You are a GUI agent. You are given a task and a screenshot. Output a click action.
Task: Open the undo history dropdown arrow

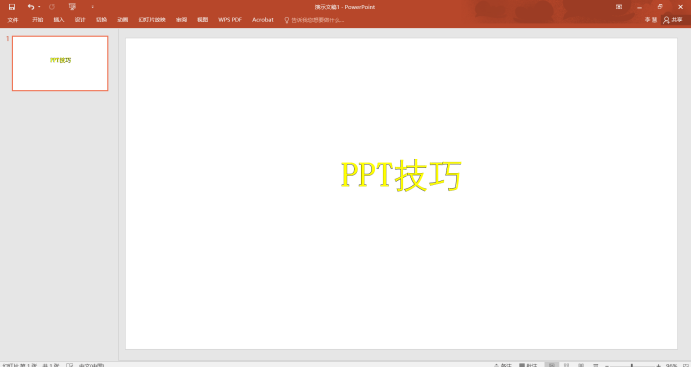(x=39, y=7)
